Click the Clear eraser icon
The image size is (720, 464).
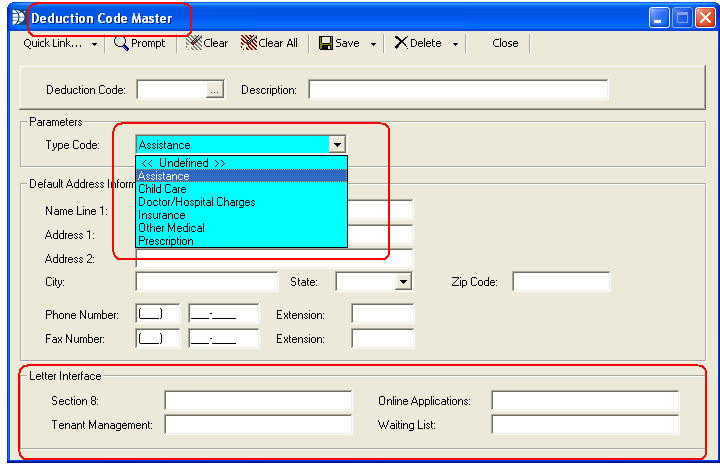click(195, 43)
